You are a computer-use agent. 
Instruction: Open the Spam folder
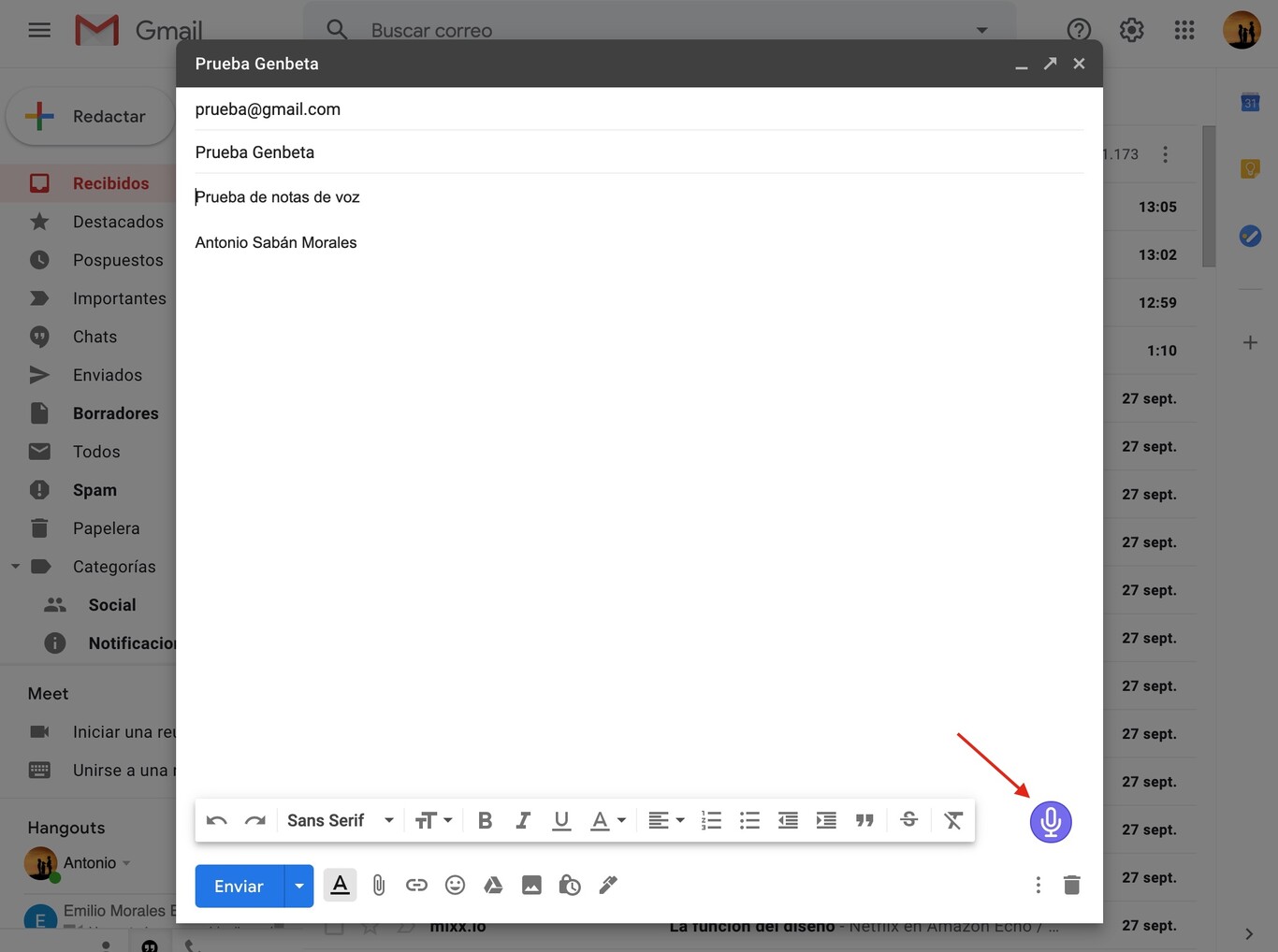pyautogui.click(x=89, y=490)
